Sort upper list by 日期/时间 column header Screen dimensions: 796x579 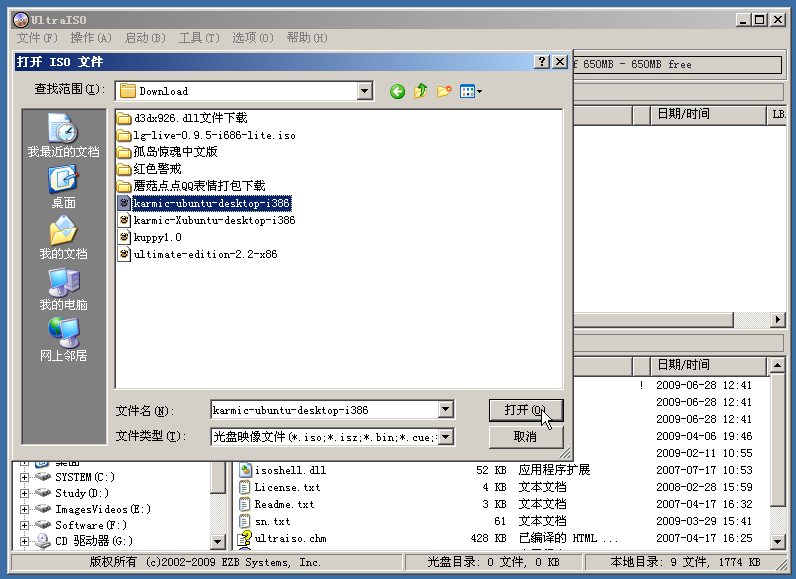point(708,115)
